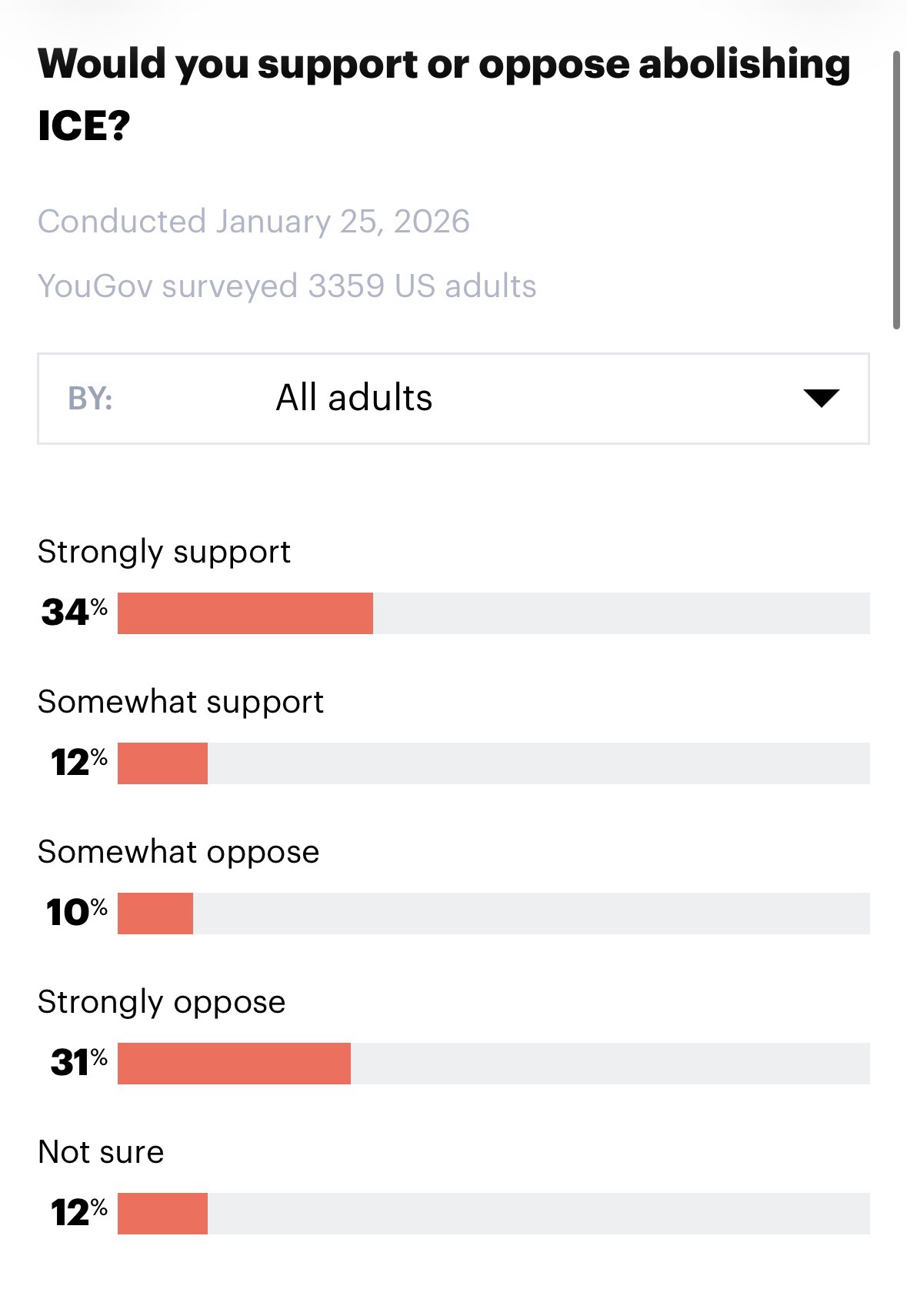Click the "Somewhat oppose" label
This screenshot has width=907, height=1316.
[x=178, y=852]
